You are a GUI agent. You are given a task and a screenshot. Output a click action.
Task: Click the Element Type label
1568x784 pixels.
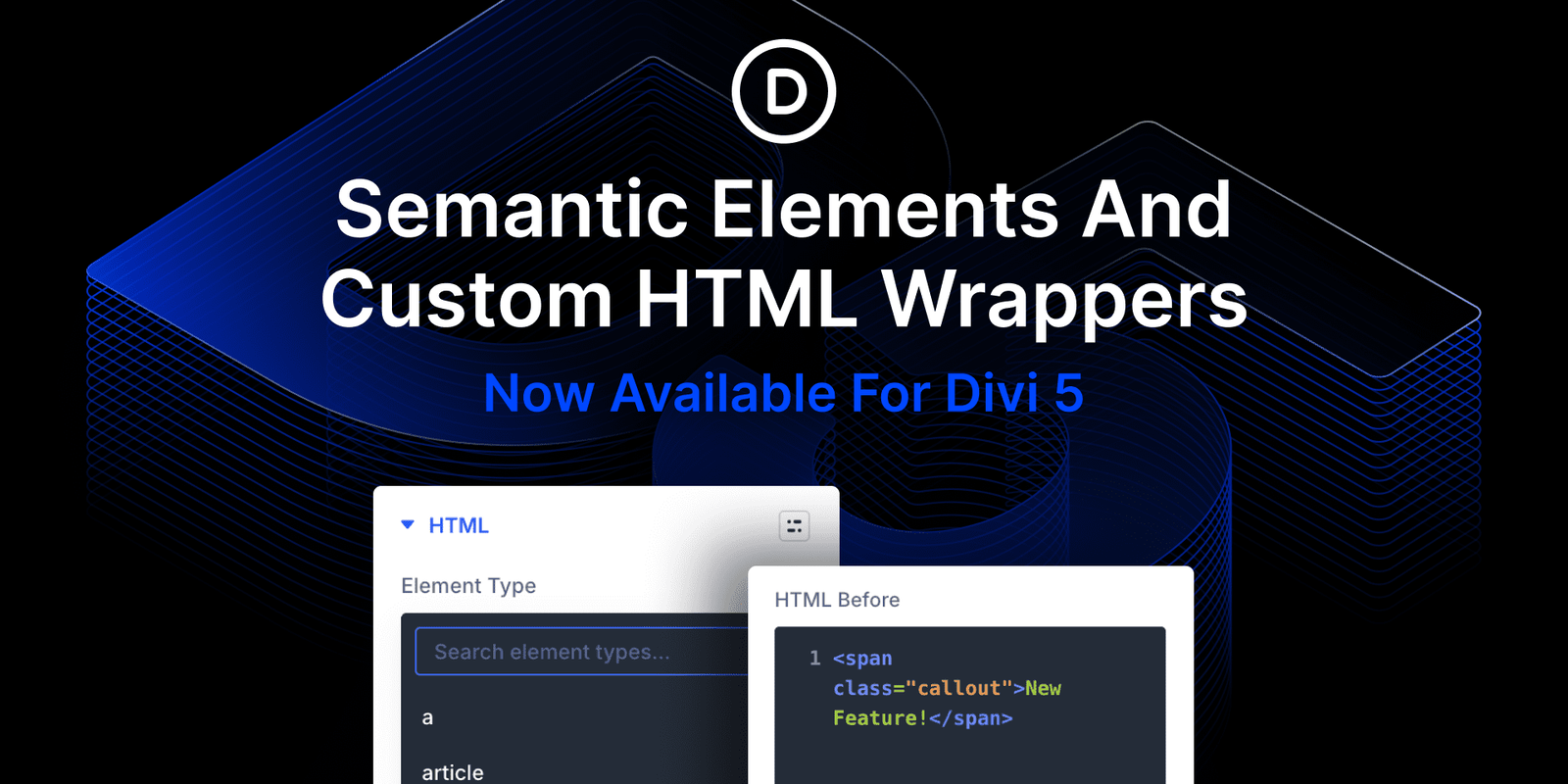468,586
